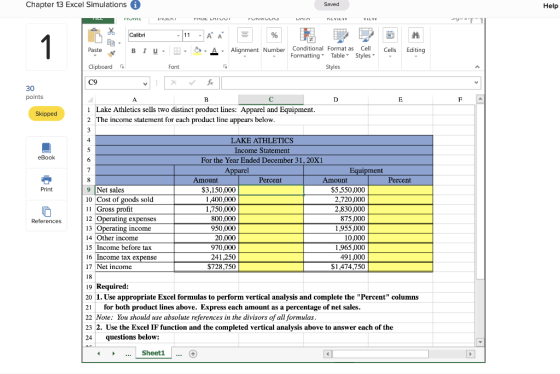This screenshot has height=374, width=560.
Task: Open the Font Color dropdown arrow
Action: [222, 51]
